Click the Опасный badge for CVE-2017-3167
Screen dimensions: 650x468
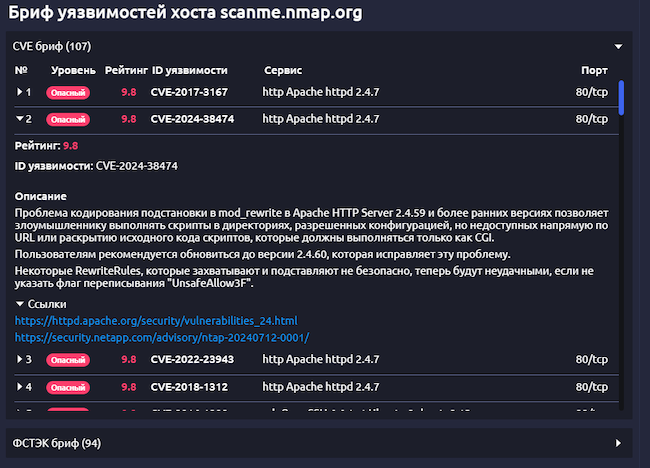tap(68, 92)
